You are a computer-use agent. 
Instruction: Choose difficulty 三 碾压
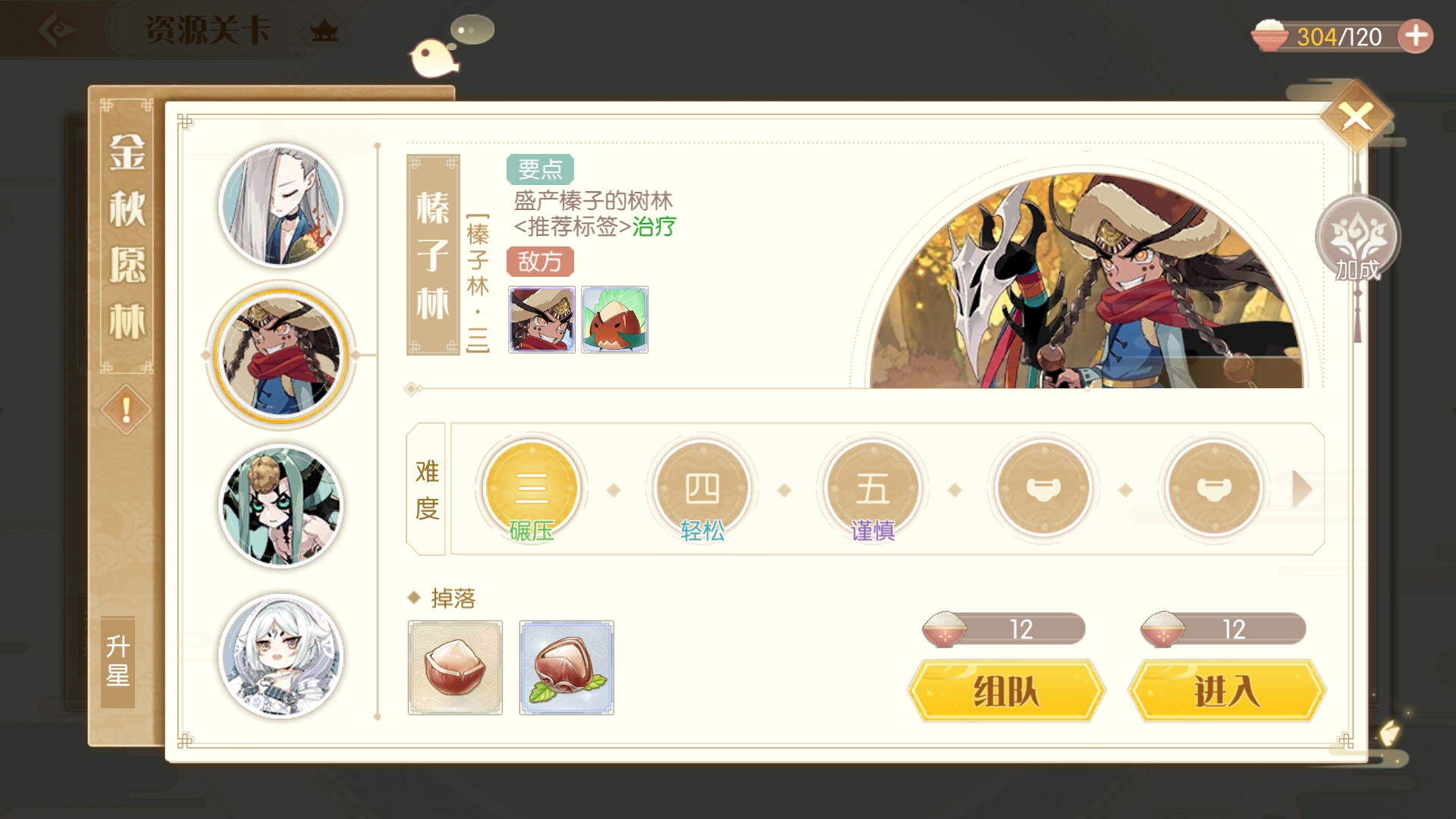(x=532, y=490)
